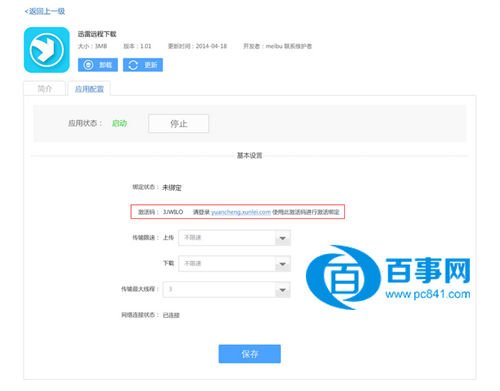This screenshot has height=391, width=500.
Task: Open the 下载 download speed limit dropdown
Action: click(x=235, y=264)
